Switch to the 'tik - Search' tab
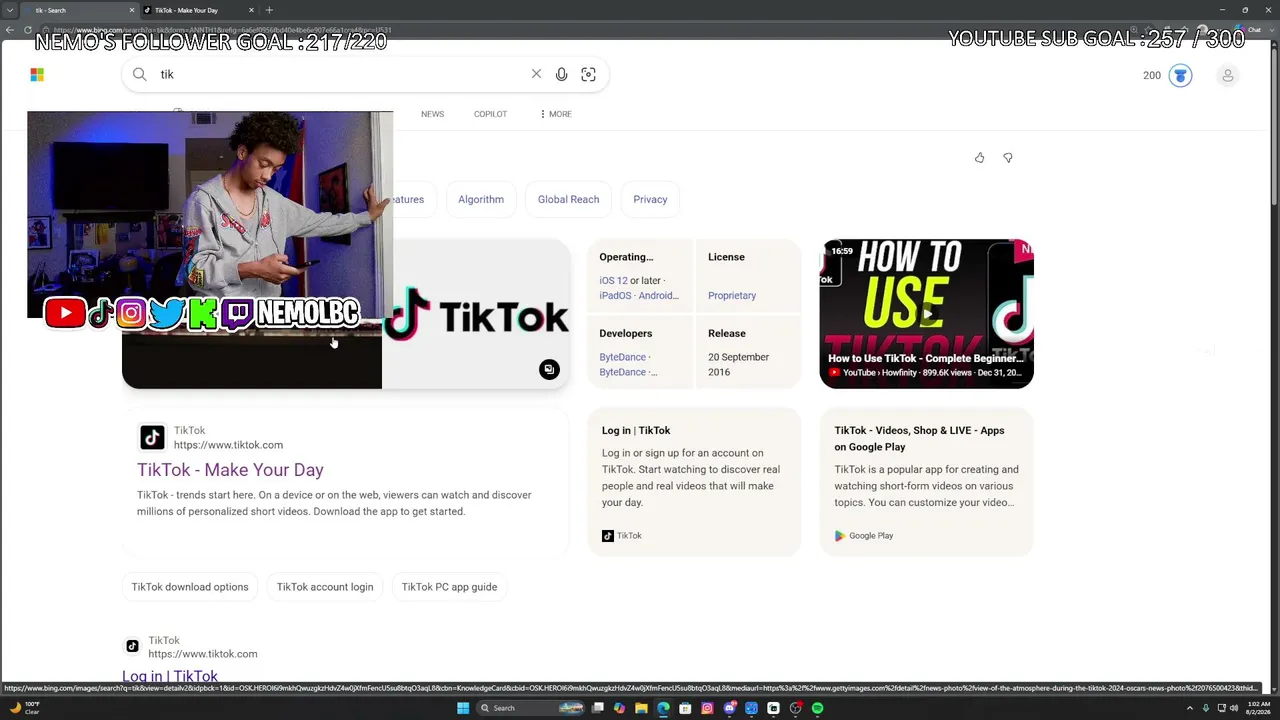This screenshot has width=1280, height=720. 78,10
